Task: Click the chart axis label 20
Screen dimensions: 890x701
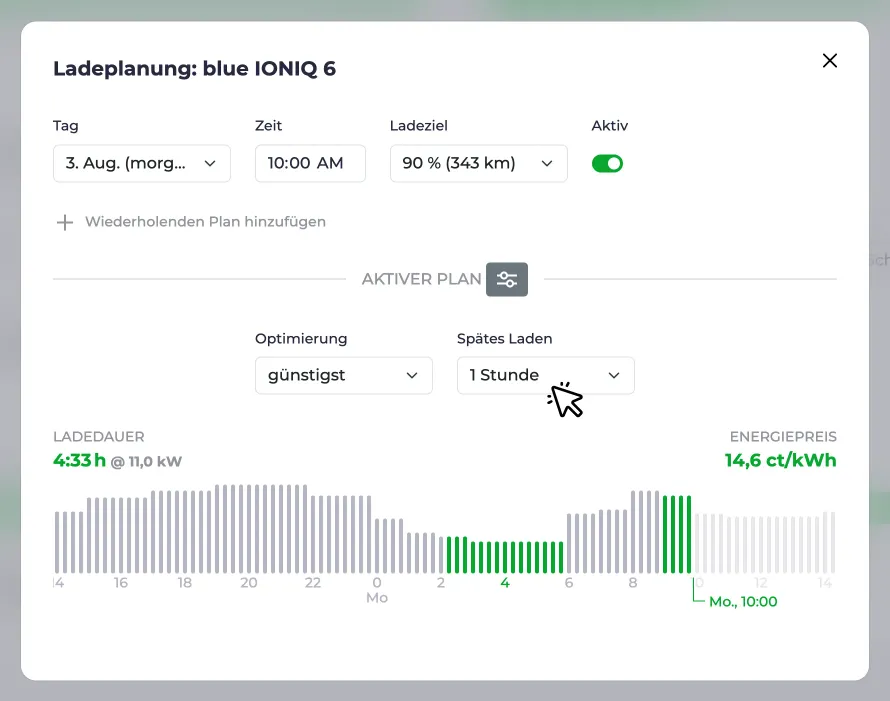Action: tap(249, 583)
